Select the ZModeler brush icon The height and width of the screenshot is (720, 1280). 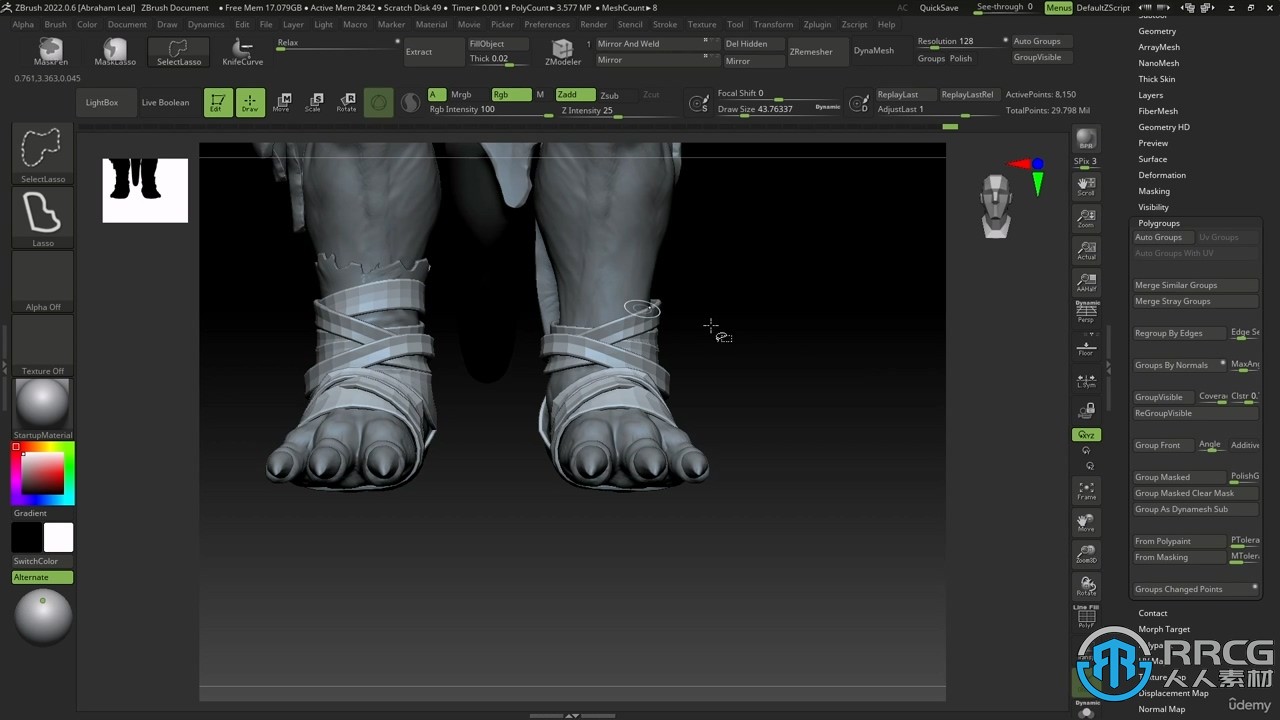point(563,52)
